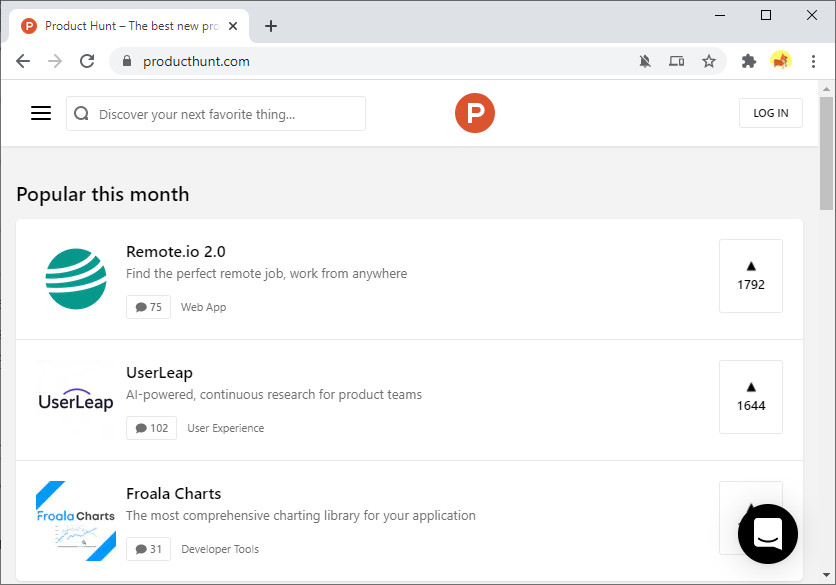
Task: Select the Product Hunt browser tab
Action: (x=129, y=26)
